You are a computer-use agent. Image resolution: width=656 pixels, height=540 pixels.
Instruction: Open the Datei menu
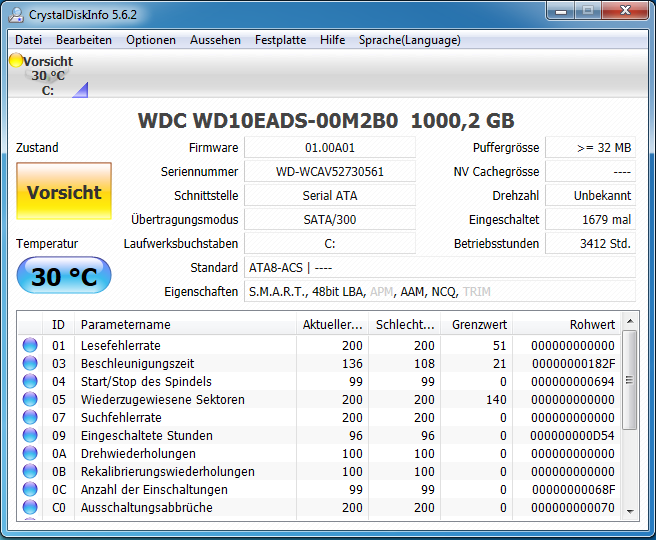(28, 40)
